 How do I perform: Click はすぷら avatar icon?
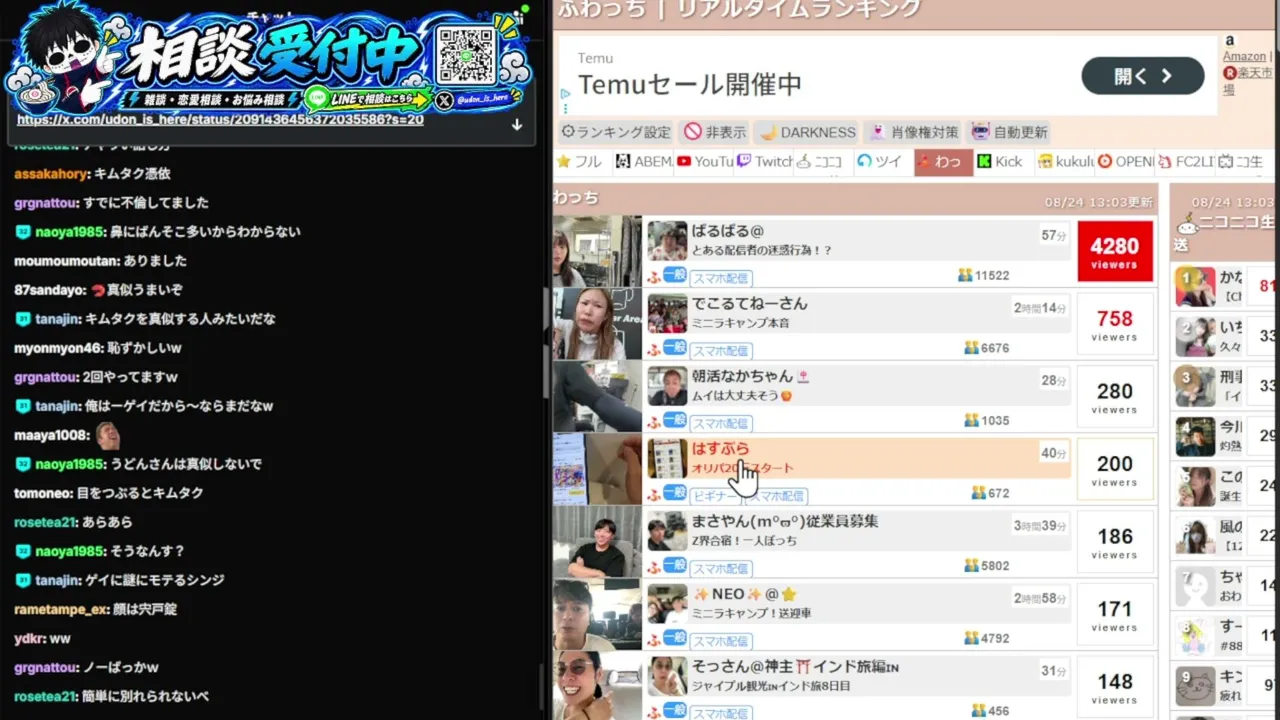[x=667, y=459]
